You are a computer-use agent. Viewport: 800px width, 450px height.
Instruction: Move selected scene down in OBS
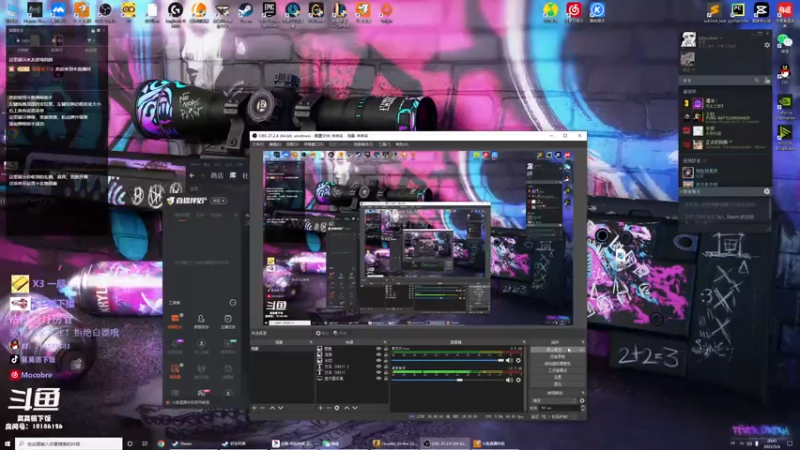tap(281, 408)
